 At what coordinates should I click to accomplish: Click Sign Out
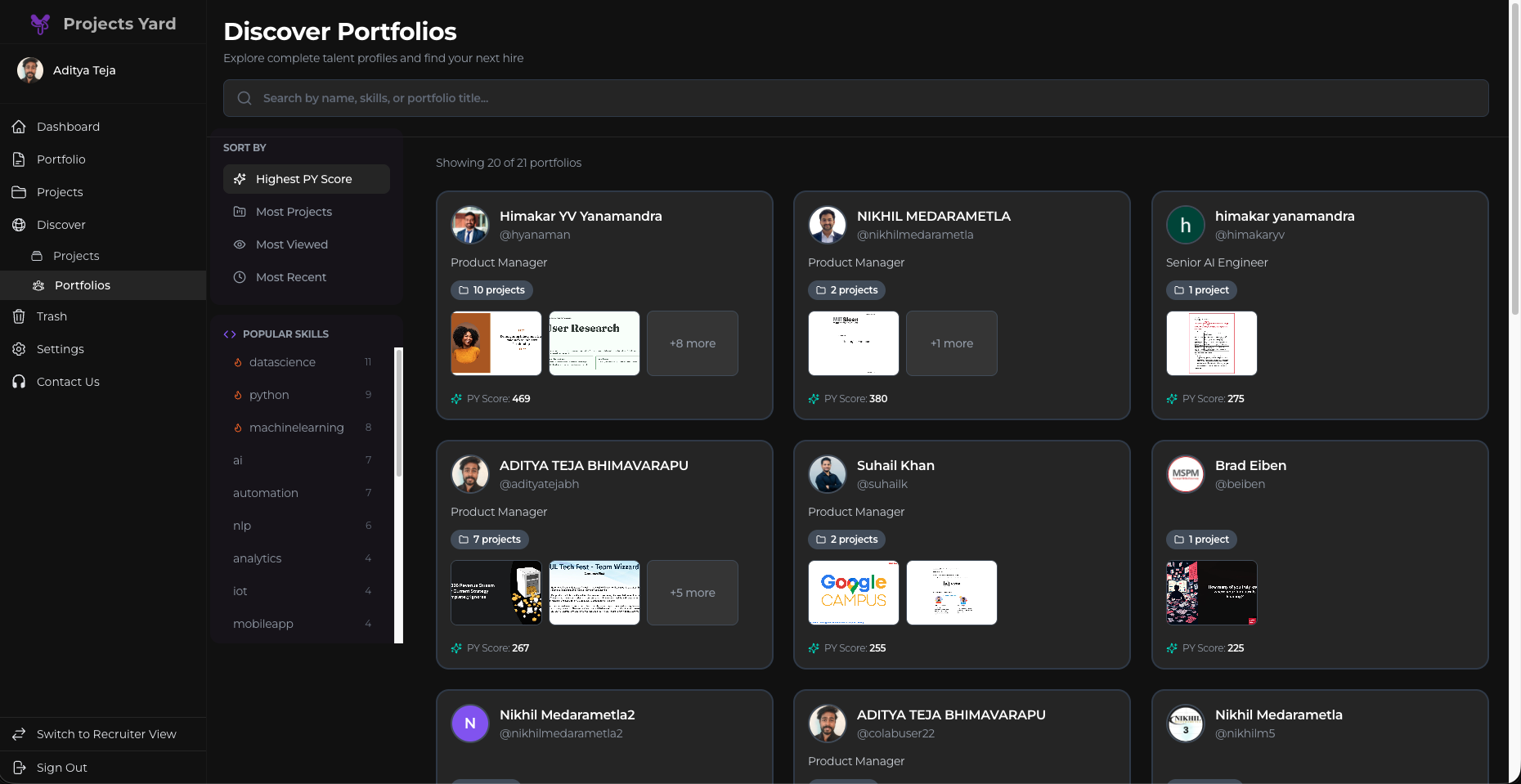(103, 768)
